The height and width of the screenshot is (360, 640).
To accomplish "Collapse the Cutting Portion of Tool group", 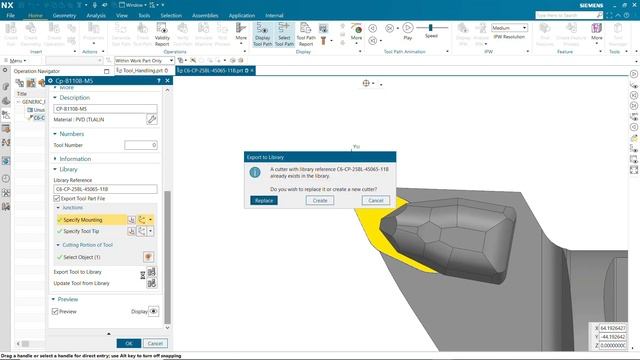I will coord(58,245).
